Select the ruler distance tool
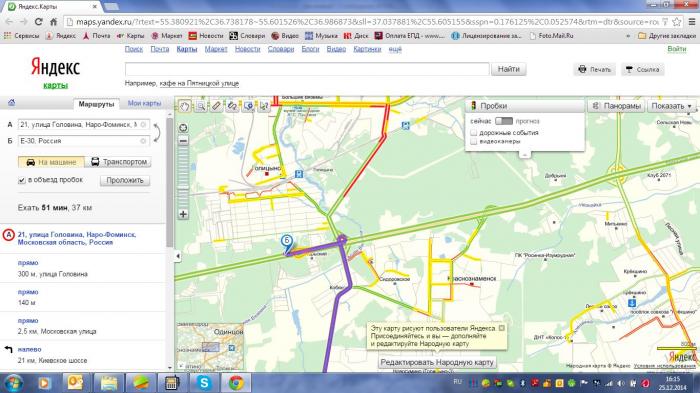Viewport: 700px width, 393px height. click(x=217, y=106)
